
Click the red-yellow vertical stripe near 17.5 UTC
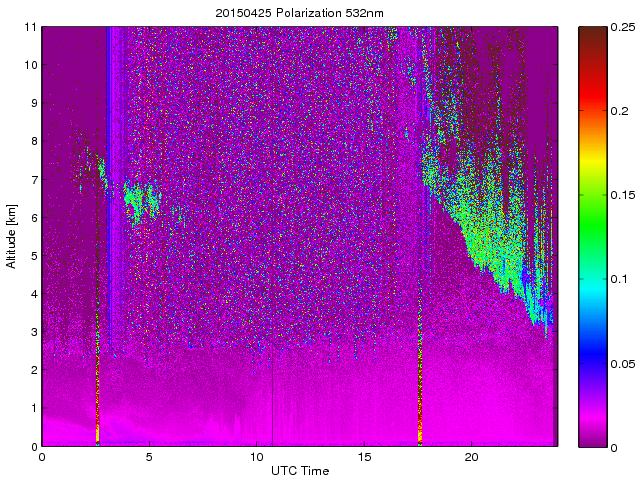(x=419, y=390)
